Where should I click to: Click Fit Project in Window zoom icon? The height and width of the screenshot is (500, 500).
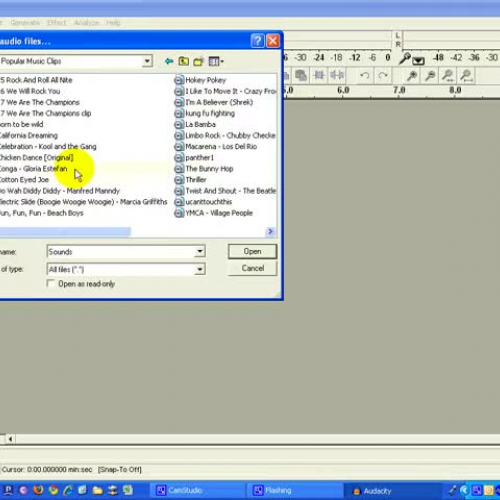466,76
